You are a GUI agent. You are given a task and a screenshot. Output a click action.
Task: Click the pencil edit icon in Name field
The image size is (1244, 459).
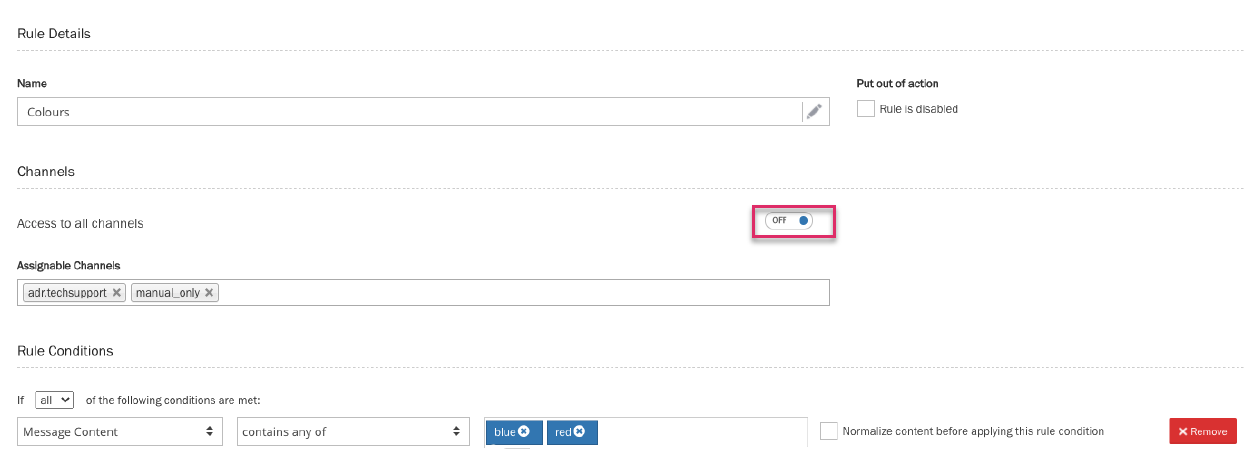tap(815, 112)
